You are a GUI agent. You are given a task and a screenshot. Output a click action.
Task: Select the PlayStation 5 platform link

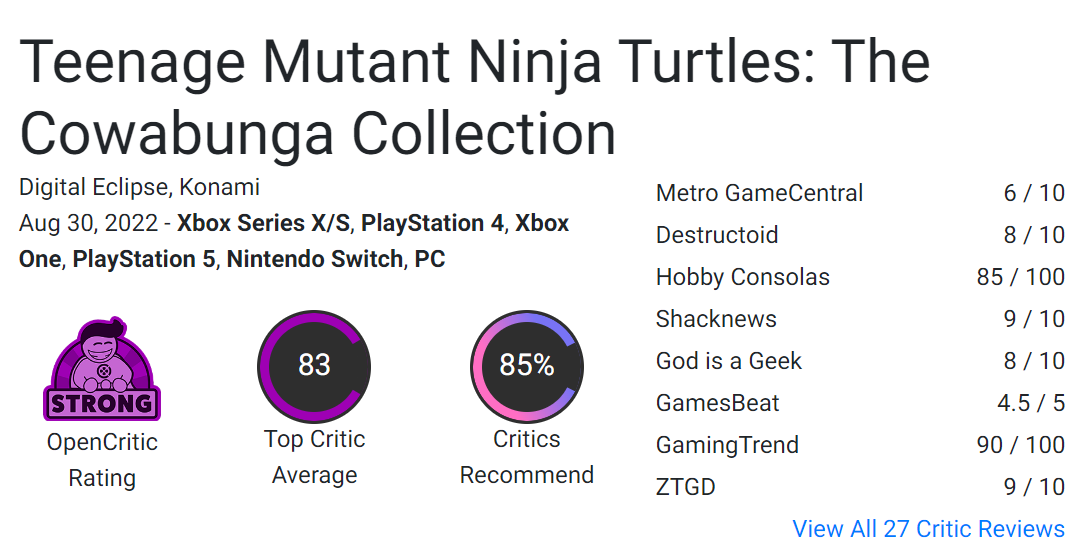pyautogui.click(x=144, y=259)
